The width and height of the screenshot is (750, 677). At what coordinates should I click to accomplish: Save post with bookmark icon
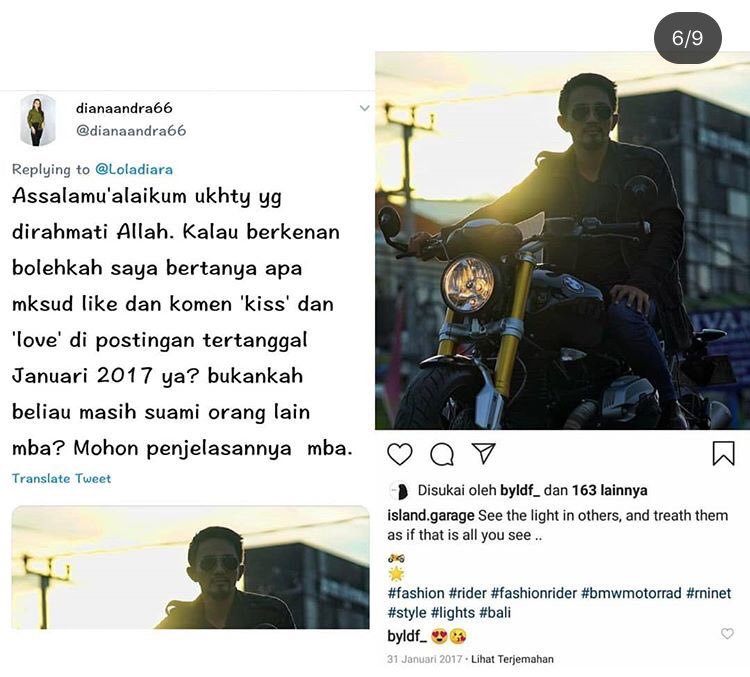click(723, 453)
